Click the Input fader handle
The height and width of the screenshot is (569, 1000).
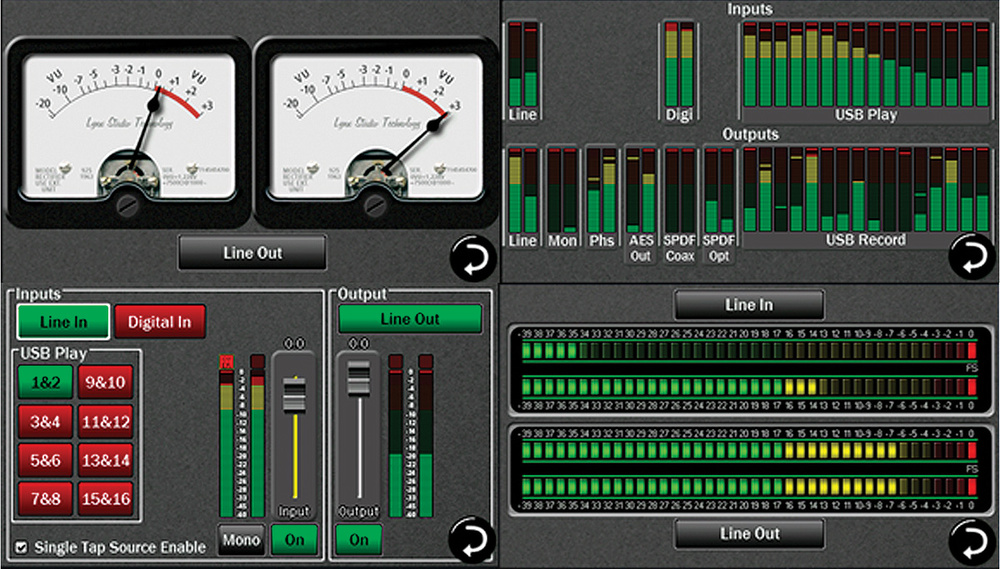[293, 395]
